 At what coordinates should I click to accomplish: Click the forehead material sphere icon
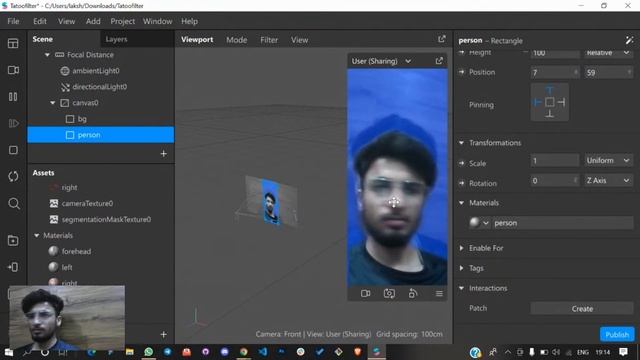tap(53, 251)
